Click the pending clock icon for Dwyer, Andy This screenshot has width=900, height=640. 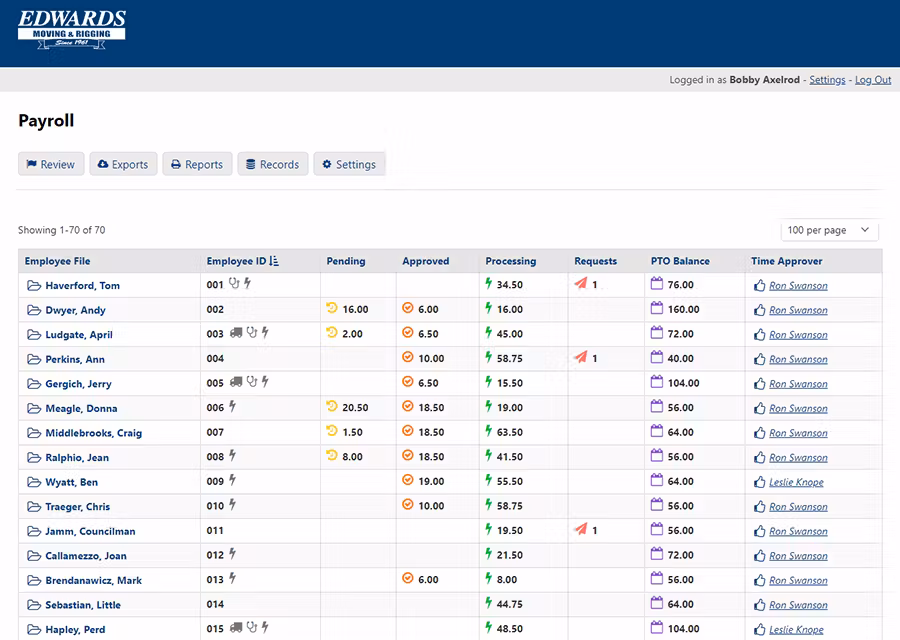coord(332,310)
